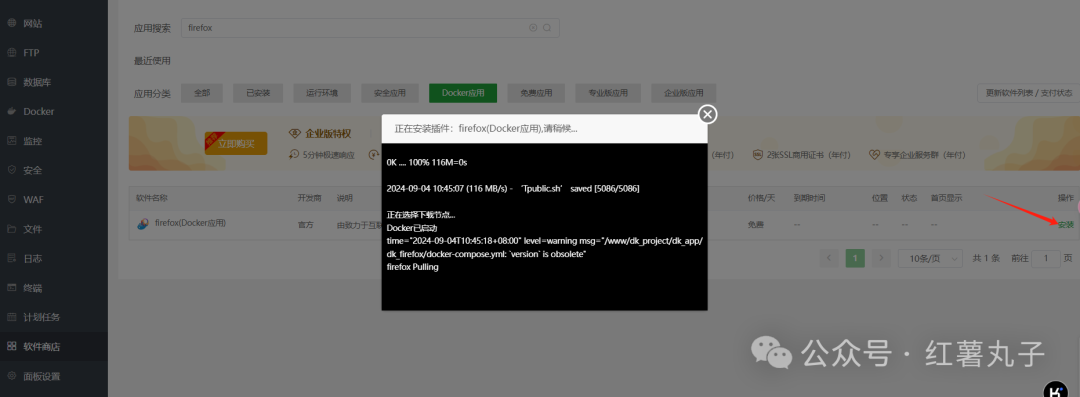This screenshot has width=1080, height=397.
Task: Open the Docker whale icon in sidebar
Action: 11,111
